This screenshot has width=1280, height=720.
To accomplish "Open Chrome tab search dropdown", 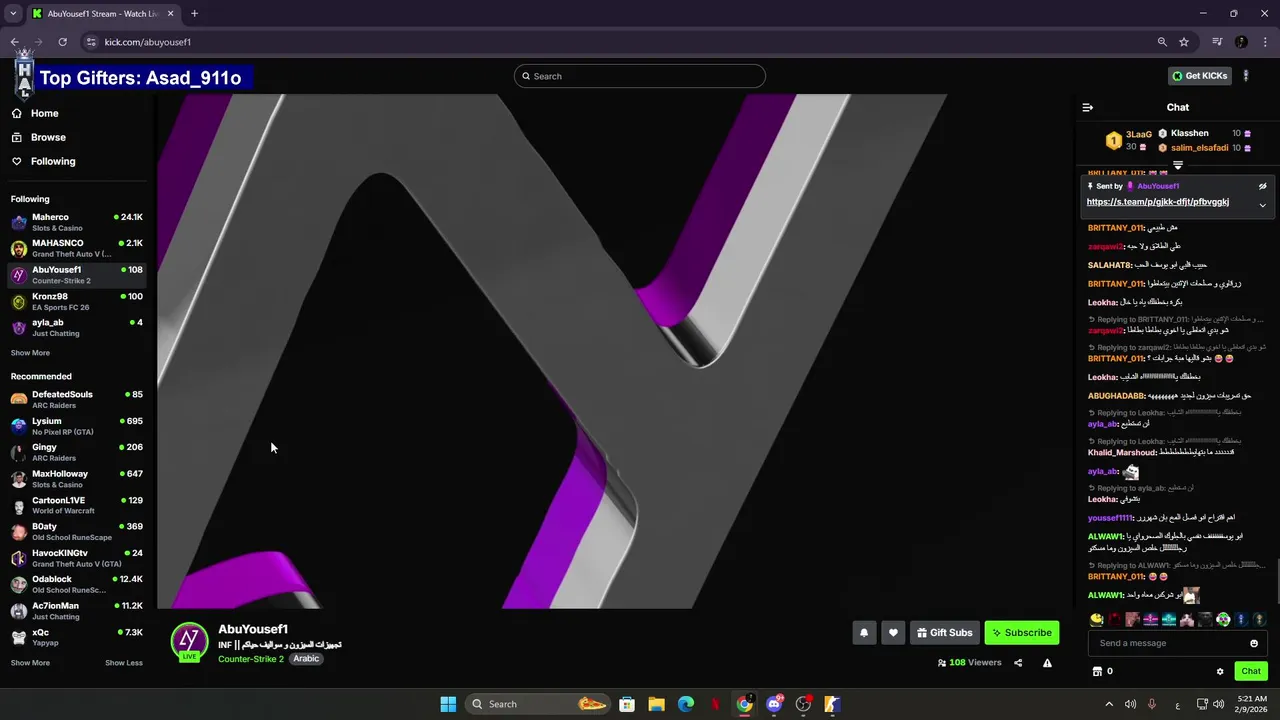I will coord(13,14).
